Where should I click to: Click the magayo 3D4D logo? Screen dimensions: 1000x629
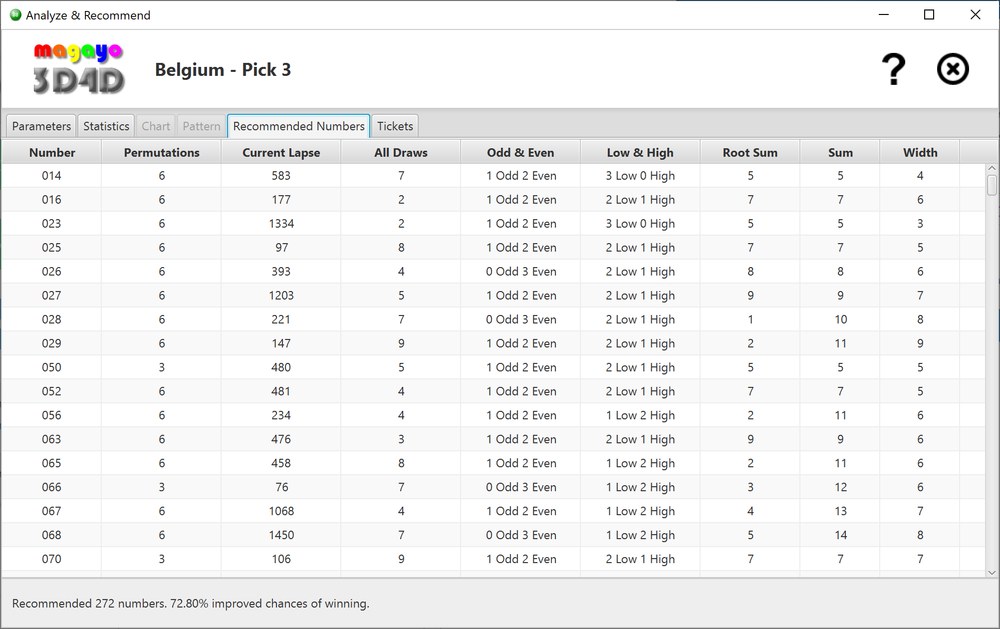(79, 69)
